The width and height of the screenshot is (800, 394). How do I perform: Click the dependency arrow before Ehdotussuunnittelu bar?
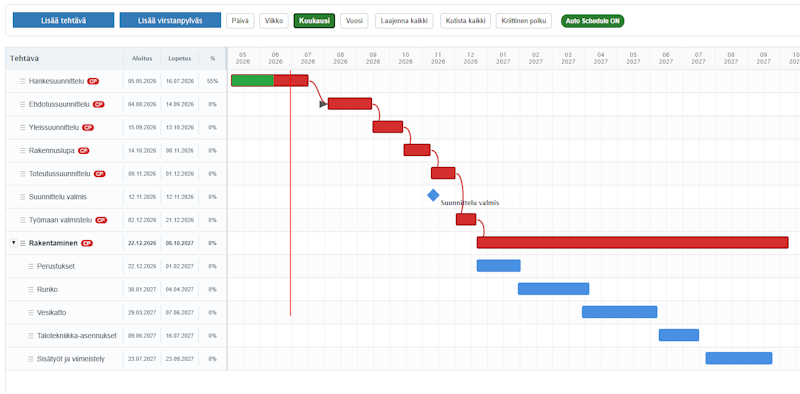pyautogui.click(x=323, y=104)
